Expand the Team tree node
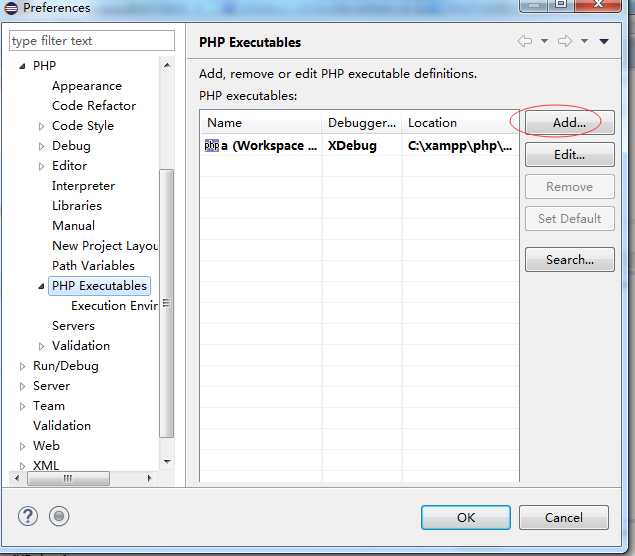The height and width of the screenshot is (556, 635). [22, 406]
